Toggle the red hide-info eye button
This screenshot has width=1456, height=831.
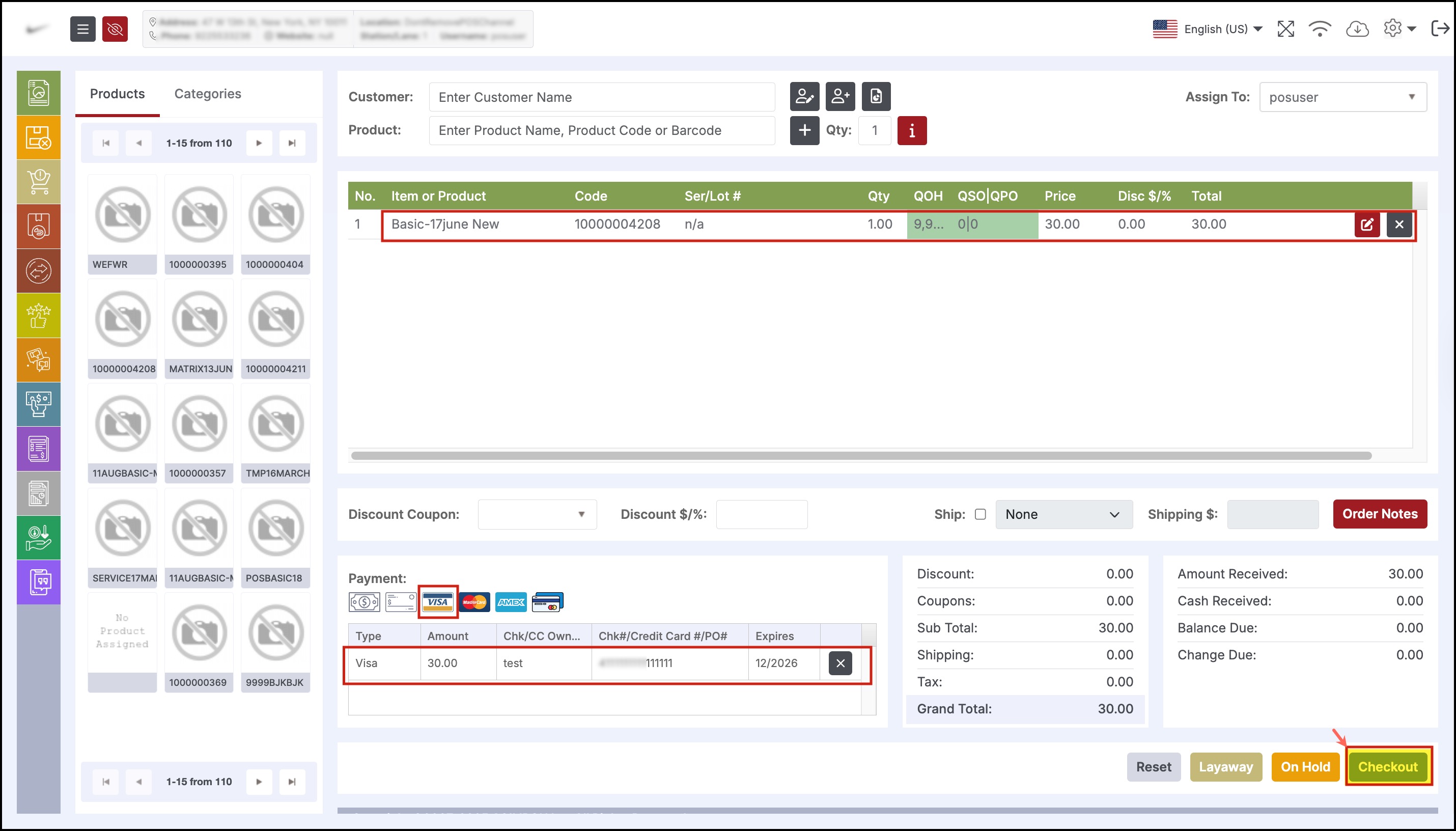115,29
